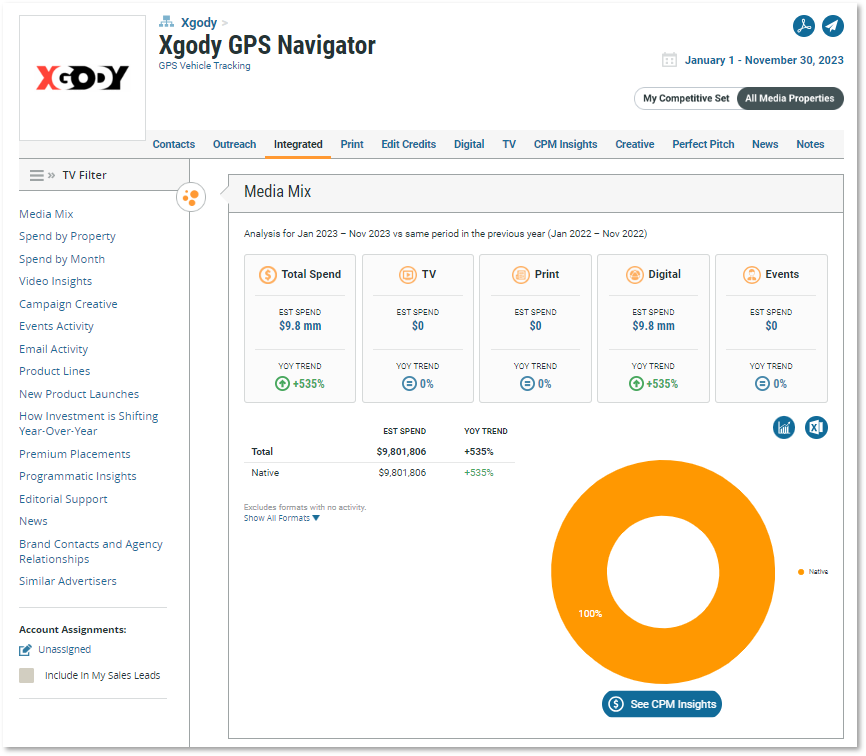Go to Editorial Support section
The width and height of the screenshot is (866, 756).
pyautogui.click(x=64, y=499)
